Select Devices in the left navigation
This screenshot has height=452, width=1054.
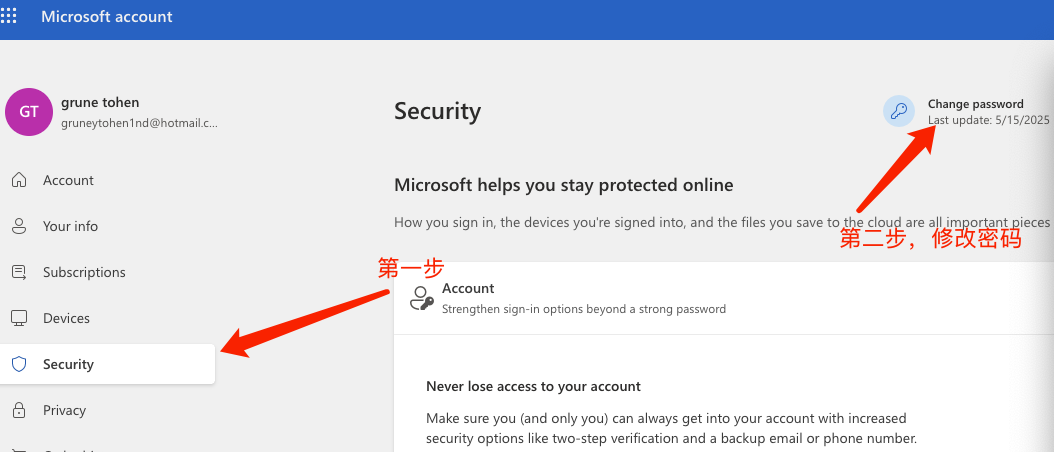[x=66, y=318]
